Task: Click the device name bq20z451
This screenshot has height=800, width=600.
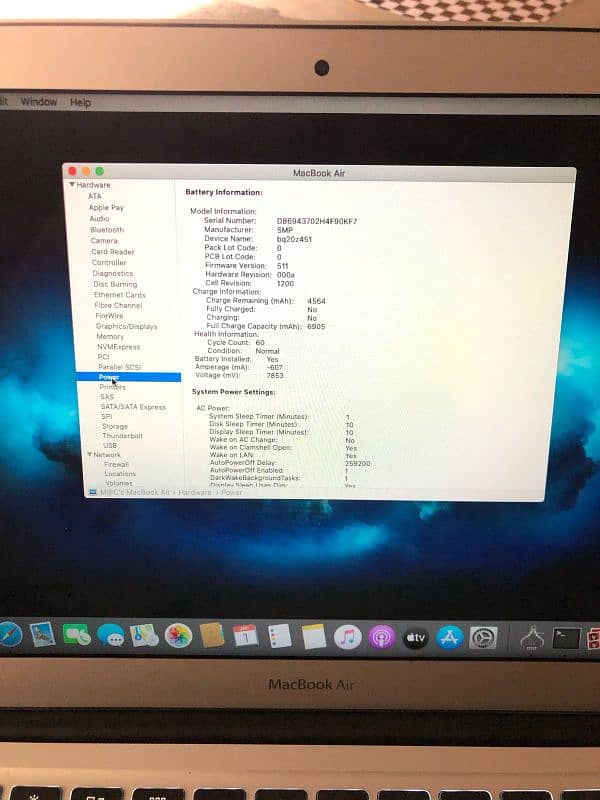Action: click(294, 239)
